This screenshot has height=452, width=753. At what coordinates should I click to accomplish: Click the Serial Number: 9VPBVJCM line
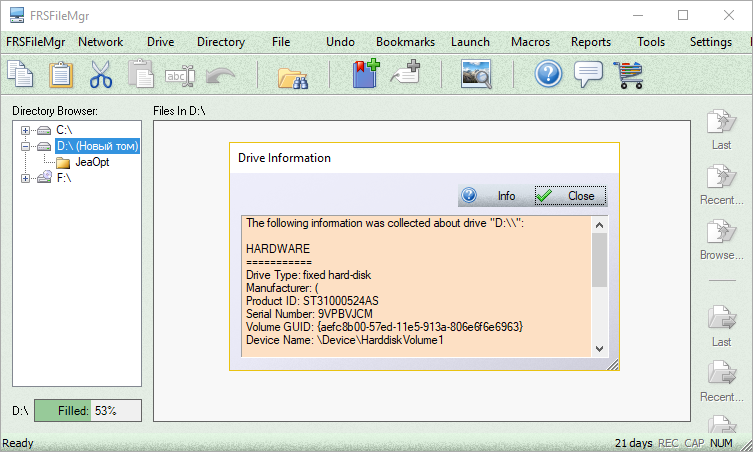click(x=309, y=314)
